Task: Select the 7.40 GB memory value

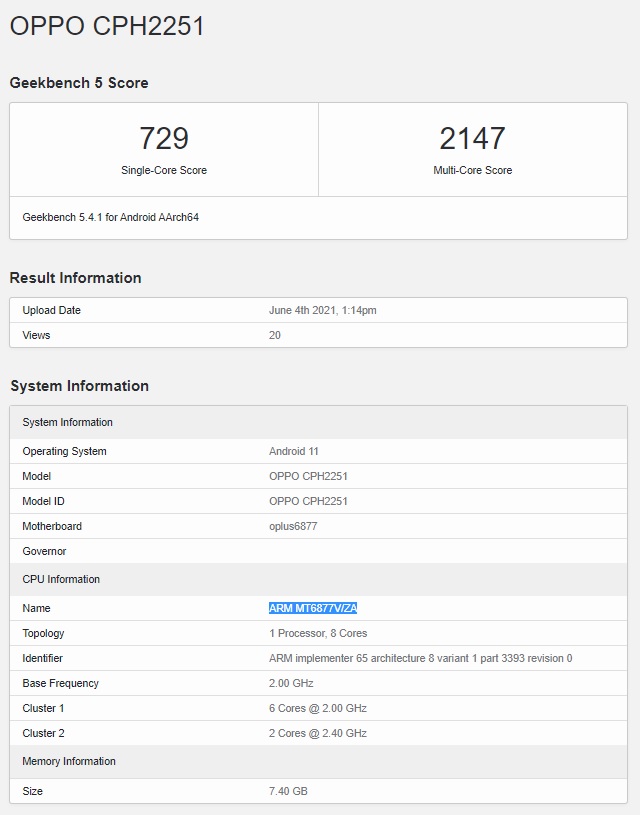Action: (288, 791)
